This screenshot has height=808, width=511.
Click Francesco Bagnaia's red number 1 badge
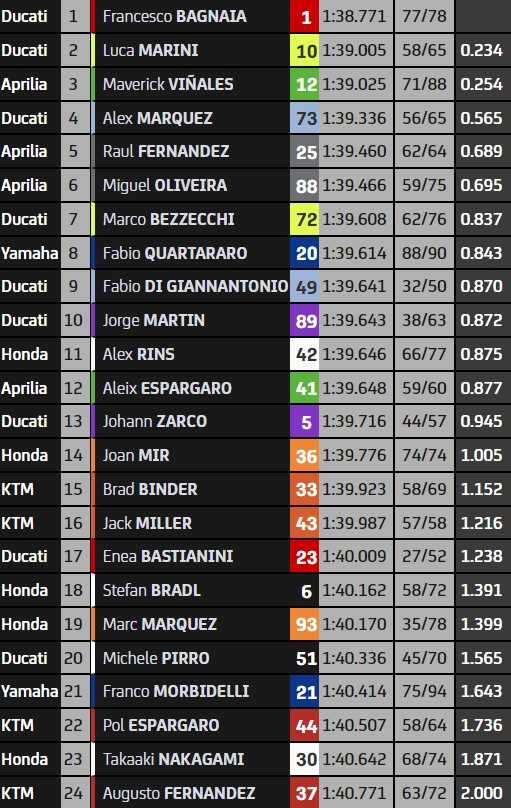(304, 16)
